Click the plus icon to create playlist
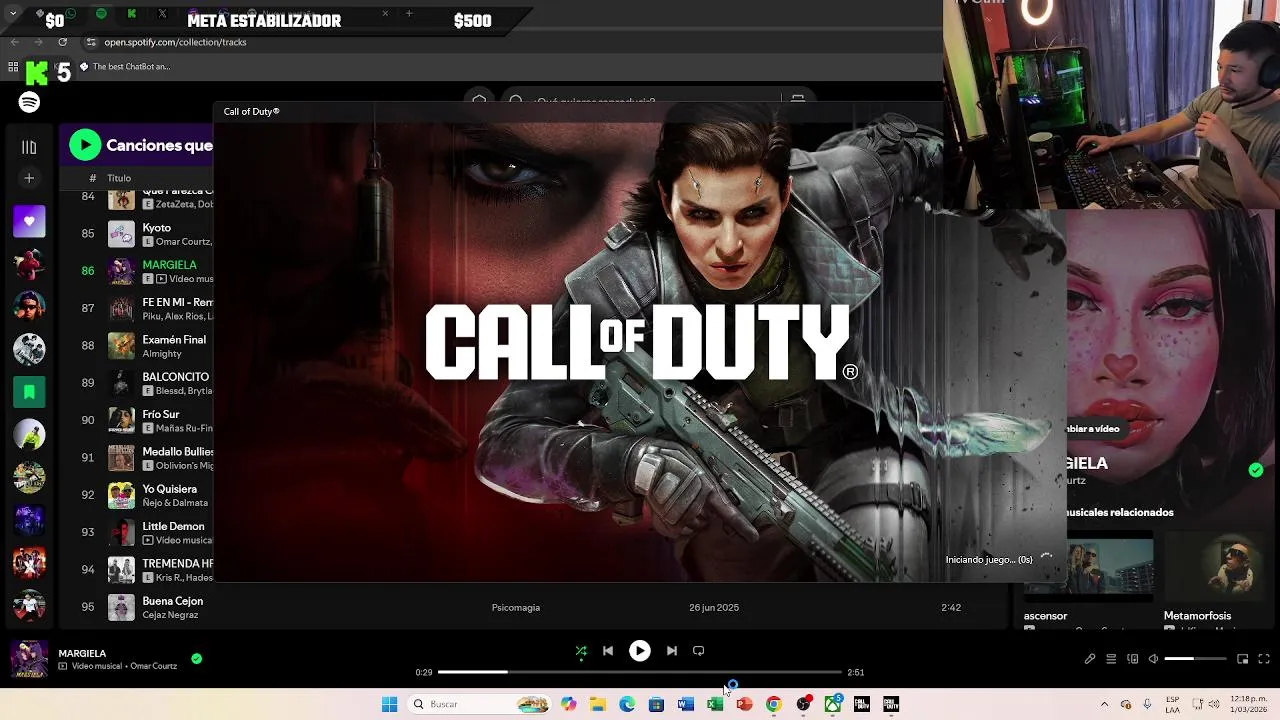The height and width of the screenshot is (720, 1280). [29, 178]
